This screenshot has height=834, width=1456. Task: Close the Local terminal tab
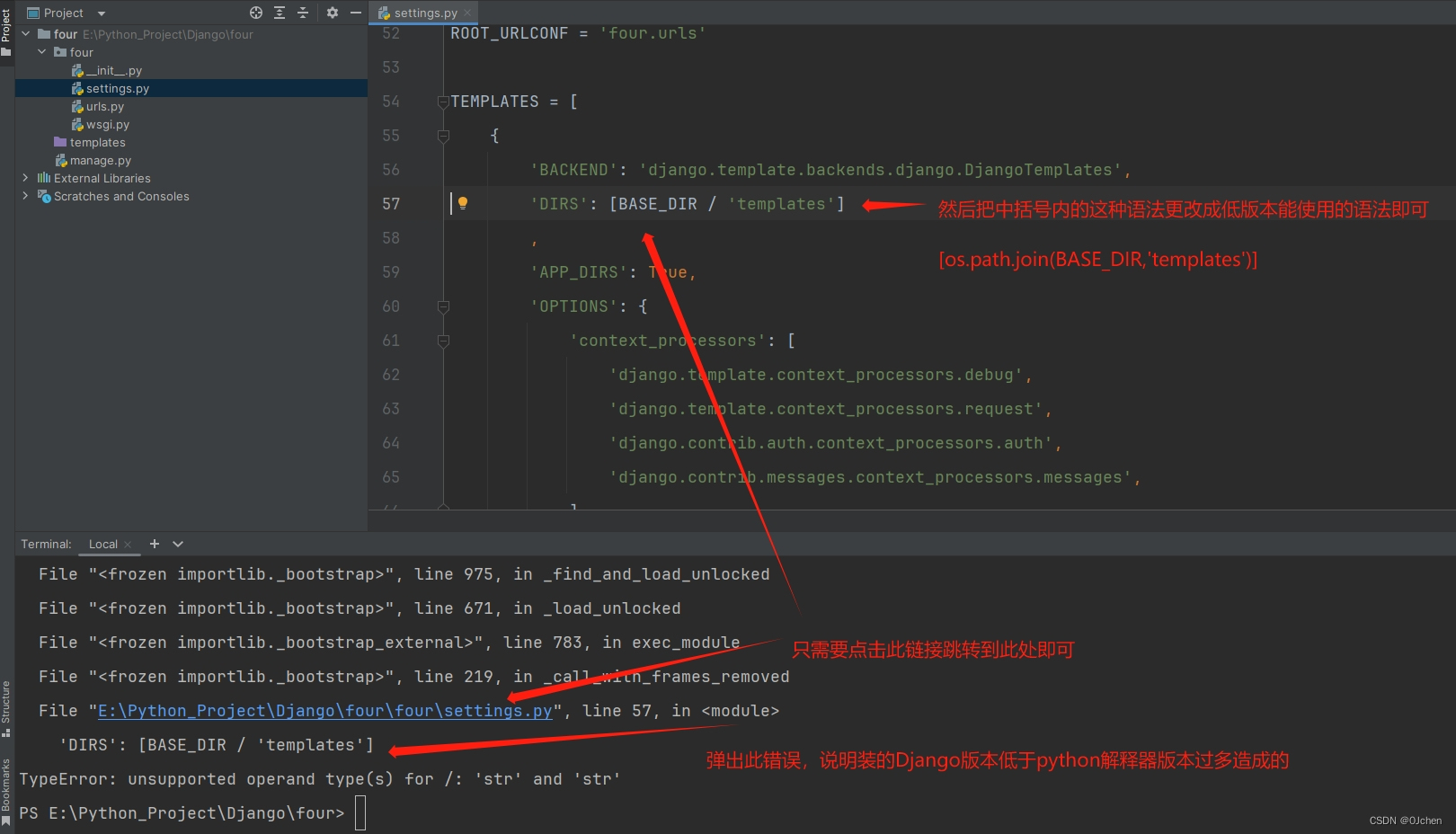[x=128, y=544]
